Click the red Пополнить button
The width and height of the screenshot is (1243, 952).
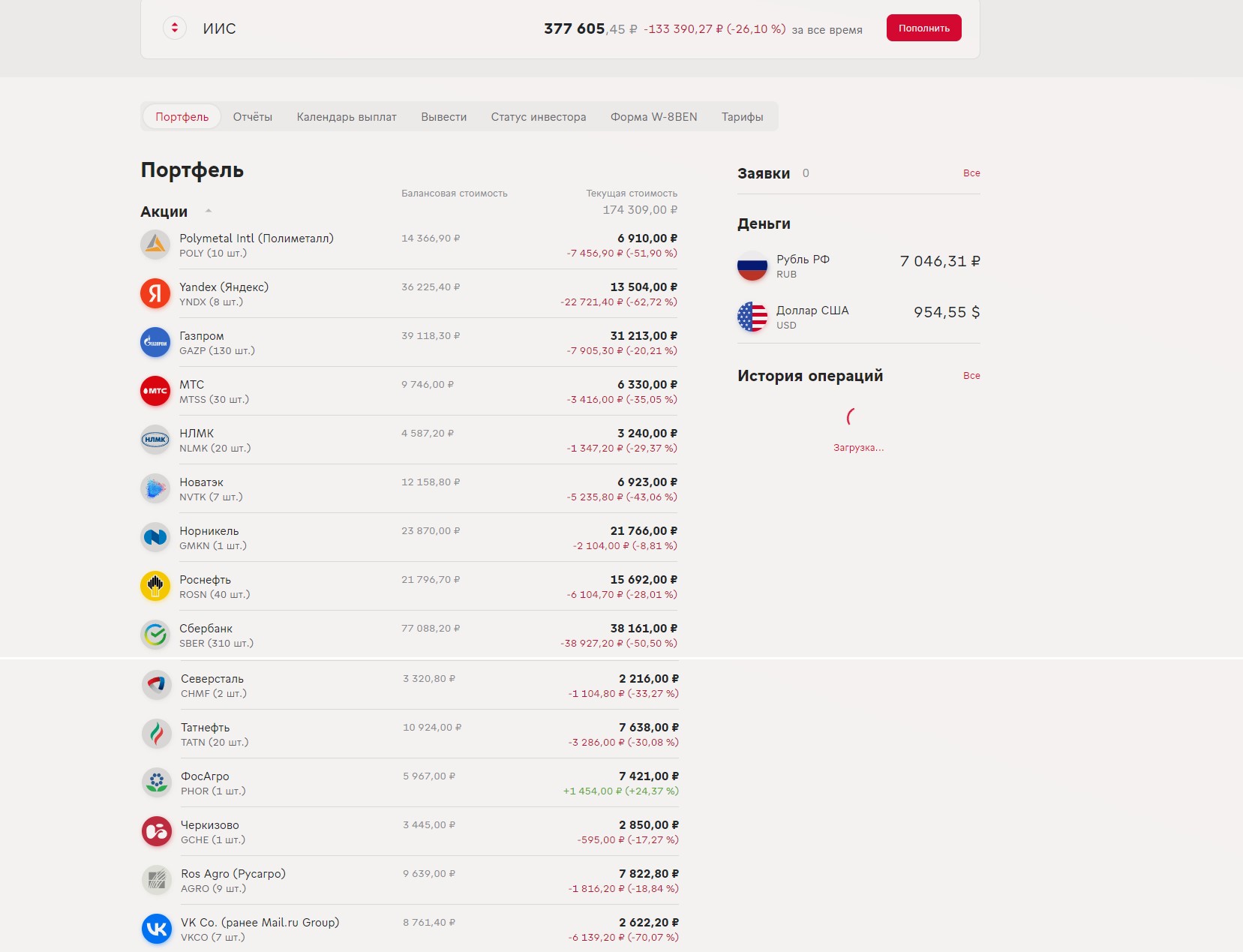[x=924, y=28]
